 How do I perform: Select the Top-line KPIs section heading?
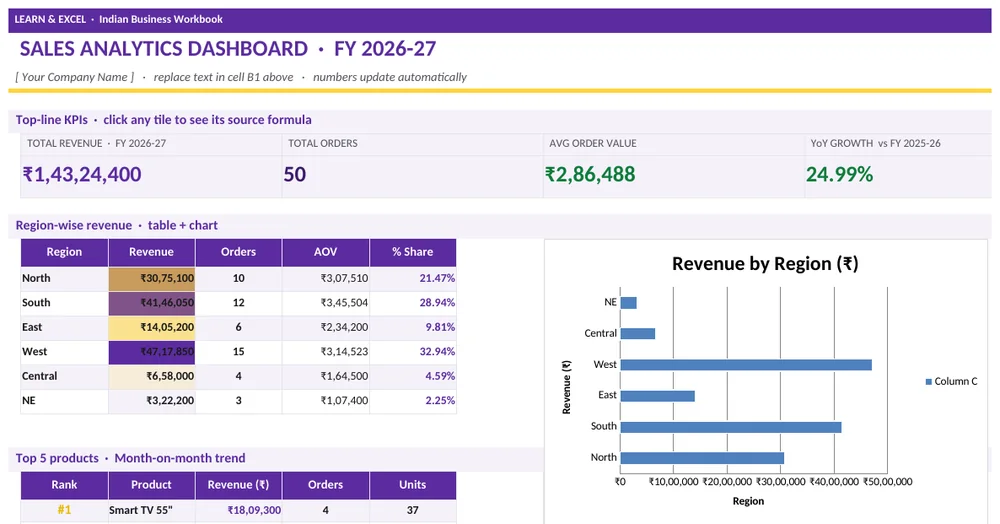(163, 120)
